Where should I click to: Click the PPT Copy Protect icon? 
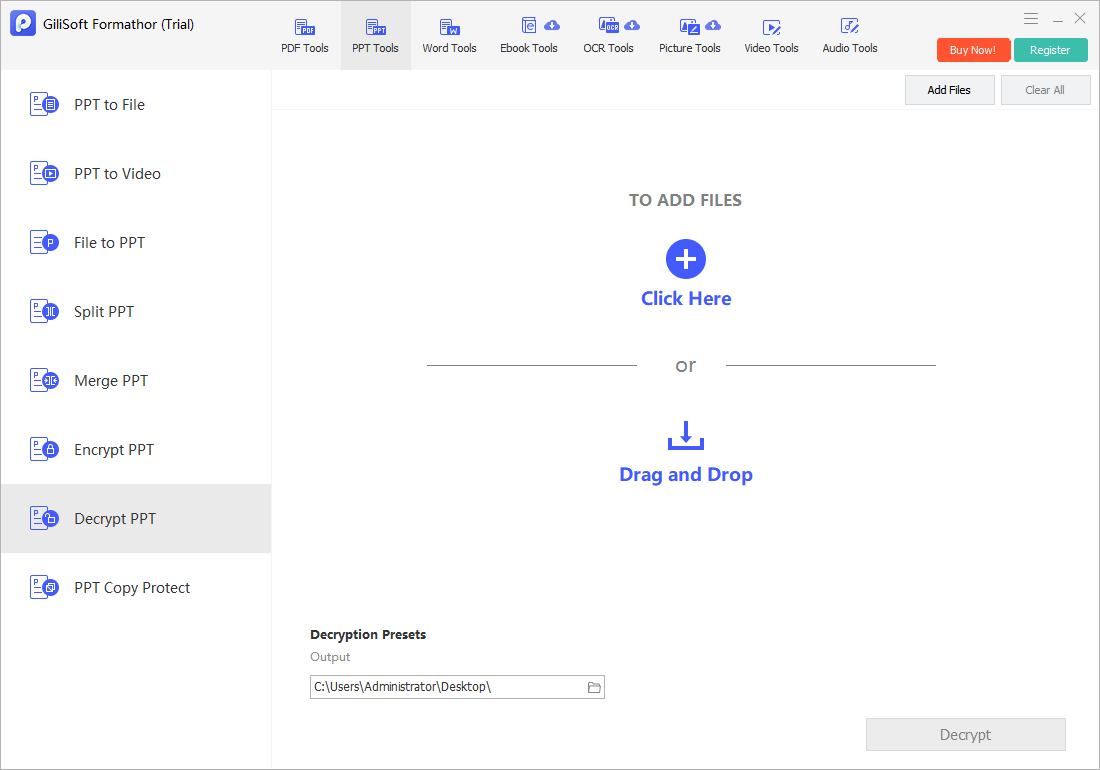tap(44, 588)
